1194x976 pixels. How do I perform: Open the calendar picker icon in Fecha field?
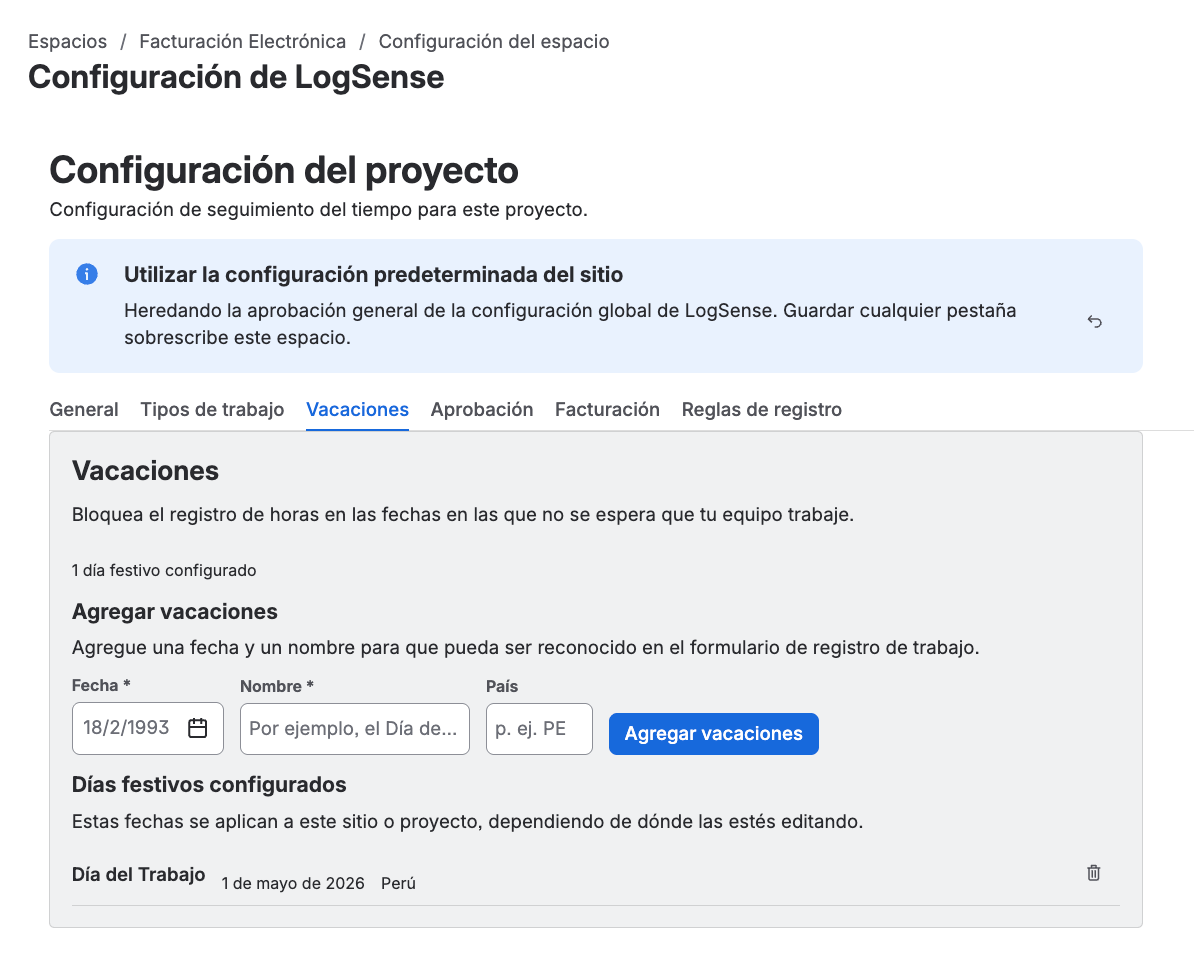point(197,728)
